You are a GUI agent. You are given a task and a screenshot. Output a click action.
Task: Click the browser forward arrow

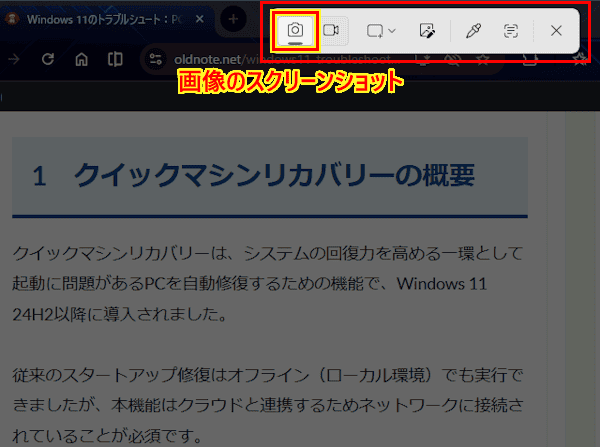[14, 60]
